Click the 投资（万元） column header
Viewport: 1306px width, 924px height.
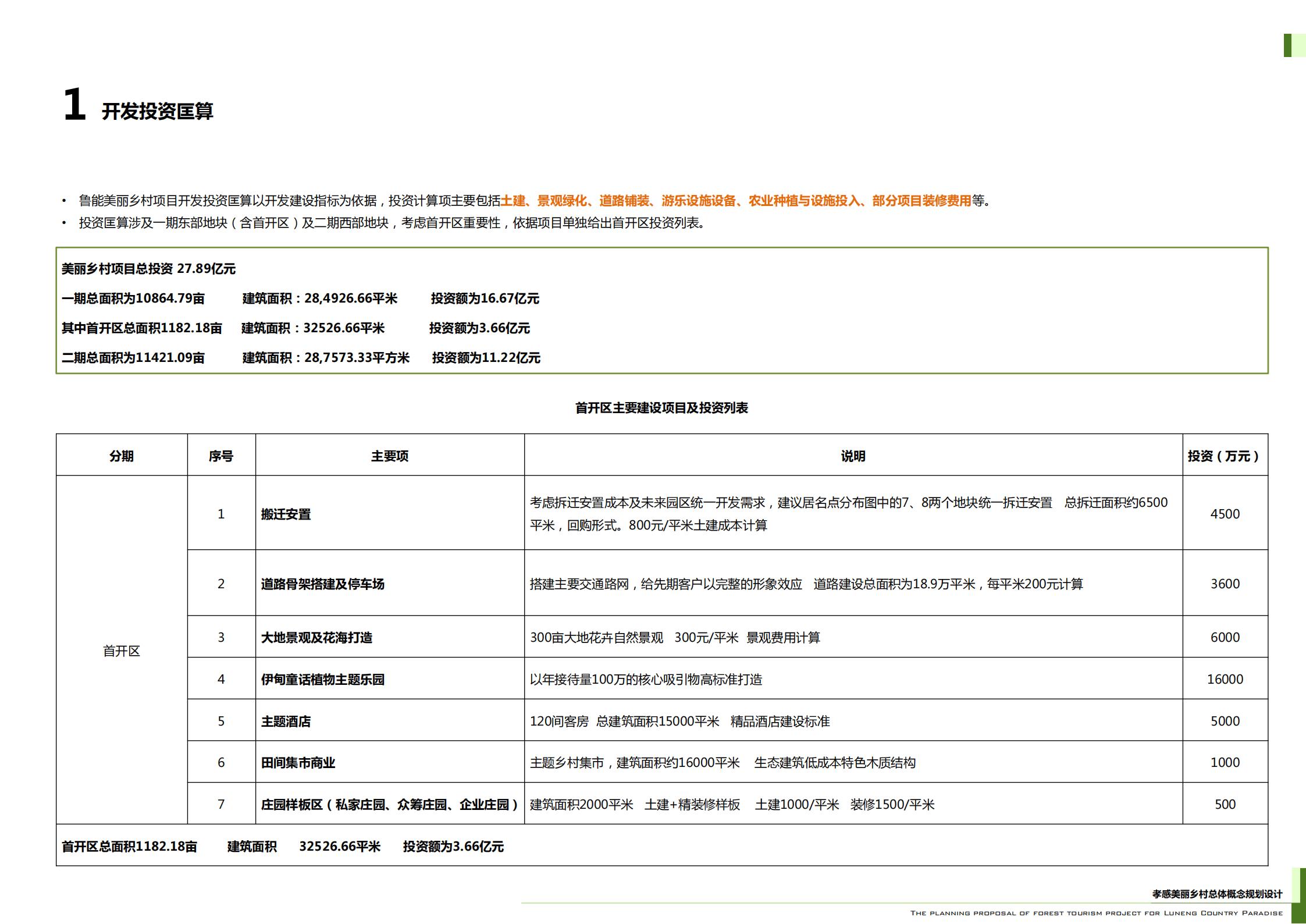[x=1225, y=456]
